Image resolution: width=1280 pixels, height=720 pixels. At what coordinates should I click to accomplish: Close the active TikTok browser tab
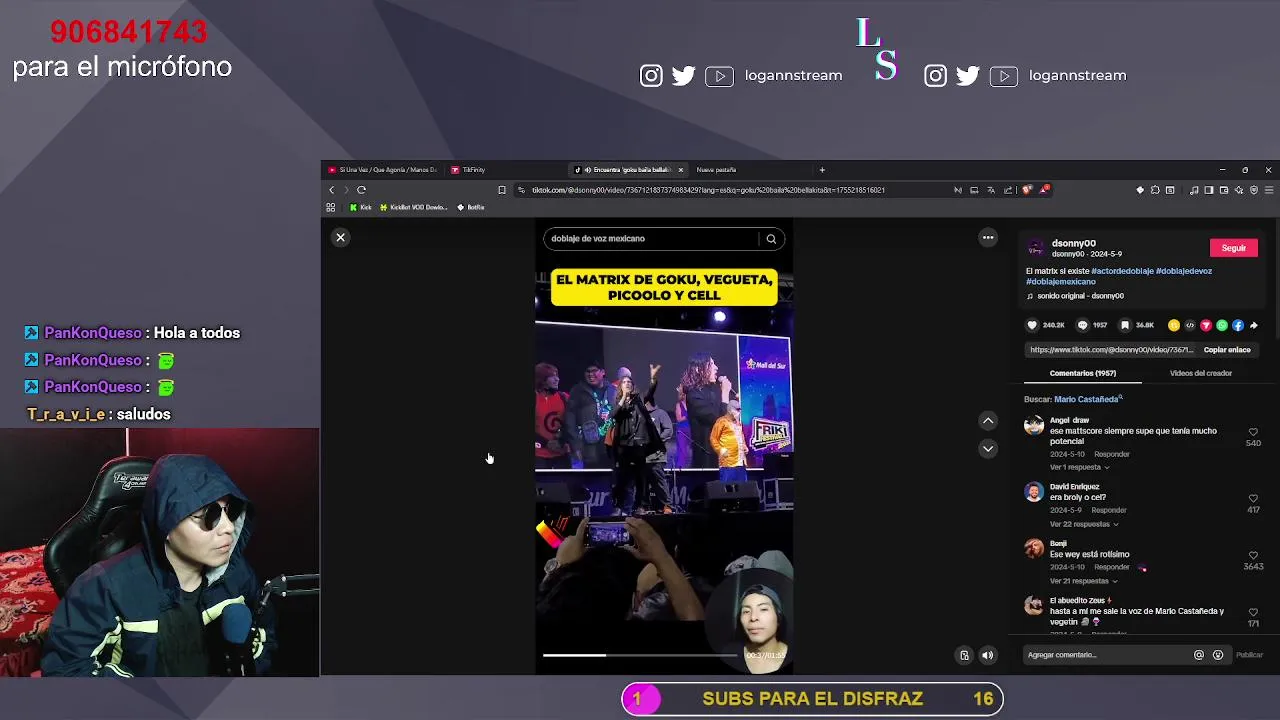pyautogui.click(x=681, y=170)
